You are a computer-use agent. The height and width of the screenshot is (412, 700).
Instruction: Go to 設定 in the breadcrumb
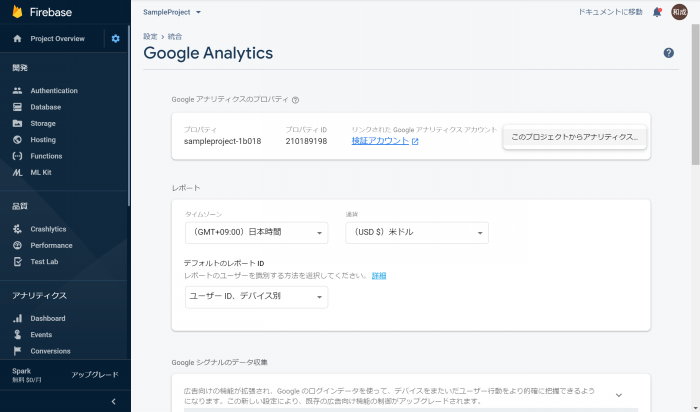pyautogui.click(x=150, y=37)
